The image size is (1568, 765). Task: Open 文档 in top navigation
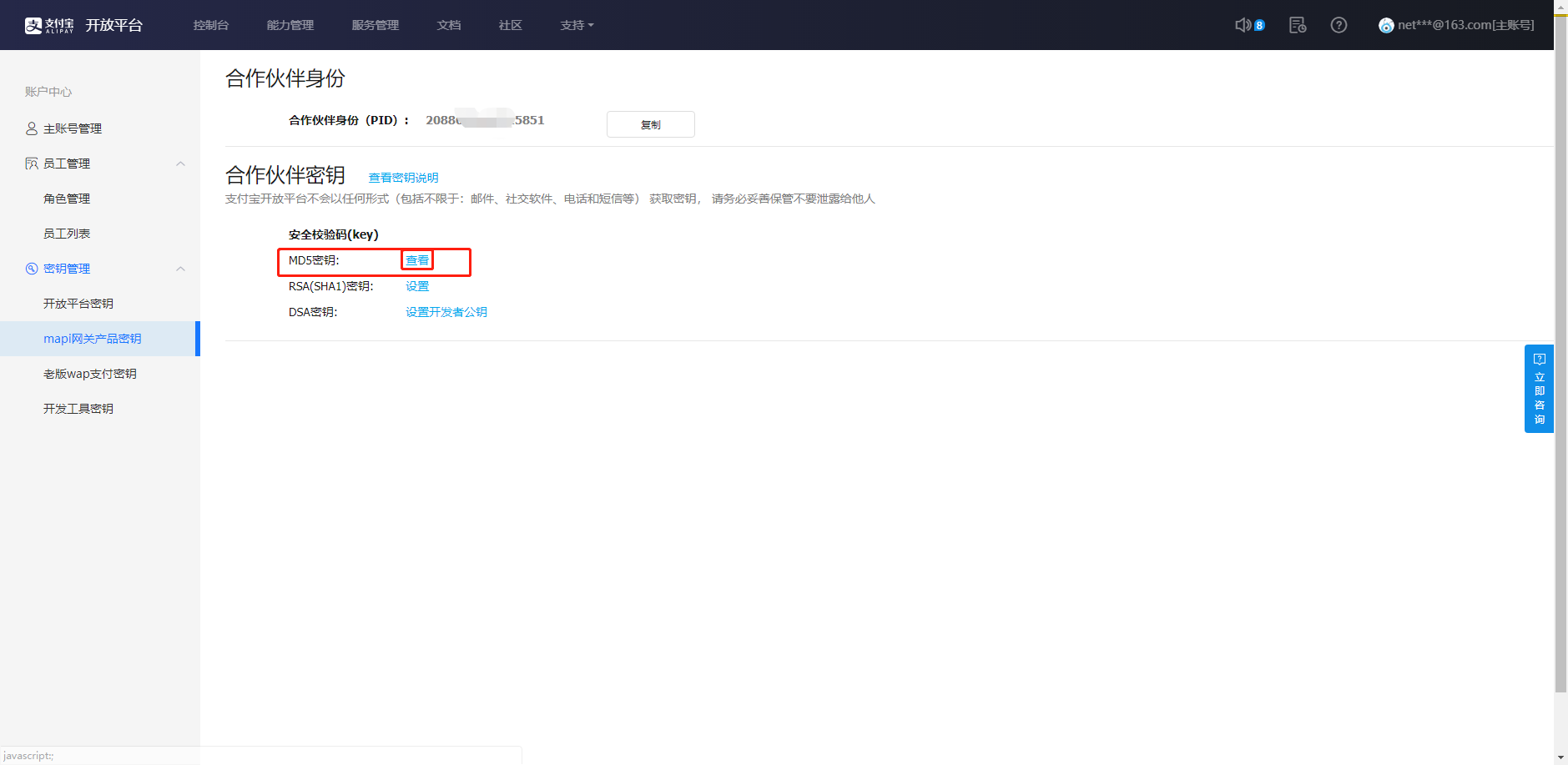[449, 25]
